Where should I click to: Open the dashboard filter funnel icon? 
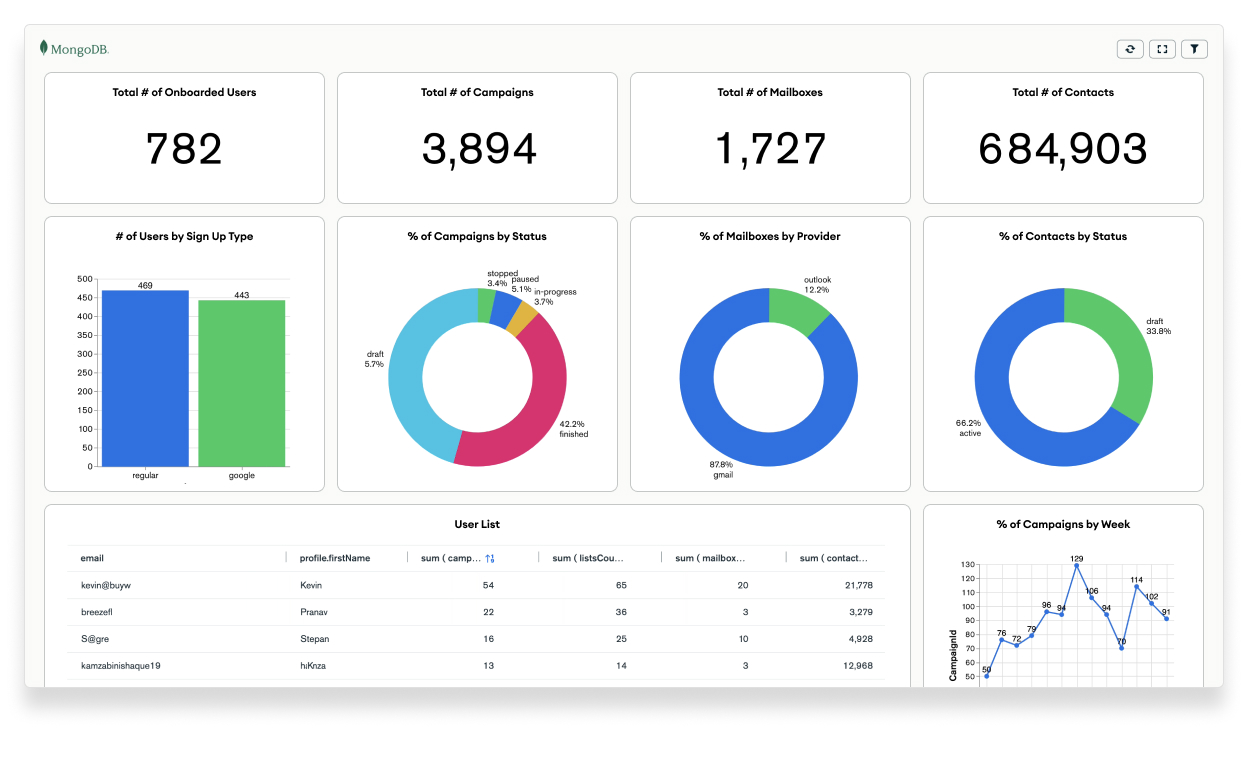point(1194,49)
